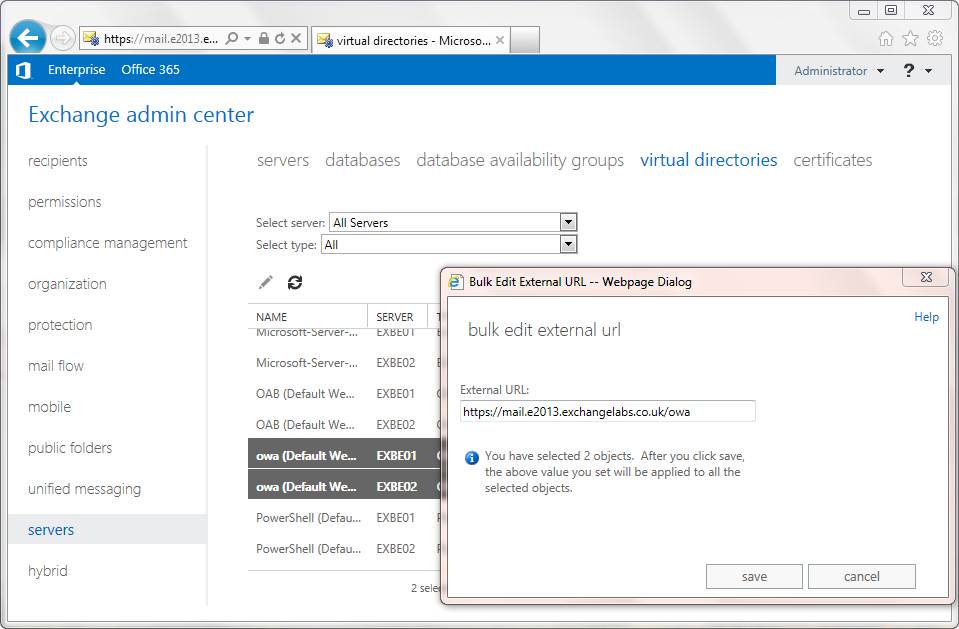Image resolution: width=959 pixels, height=629 pixels.
Task: Click the save button in dialog
Action: [x=754, y=576]
